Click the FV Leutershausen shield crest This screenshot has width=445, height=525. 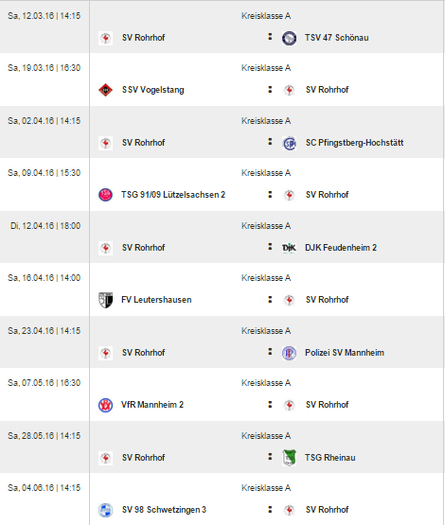pos(105,300)
